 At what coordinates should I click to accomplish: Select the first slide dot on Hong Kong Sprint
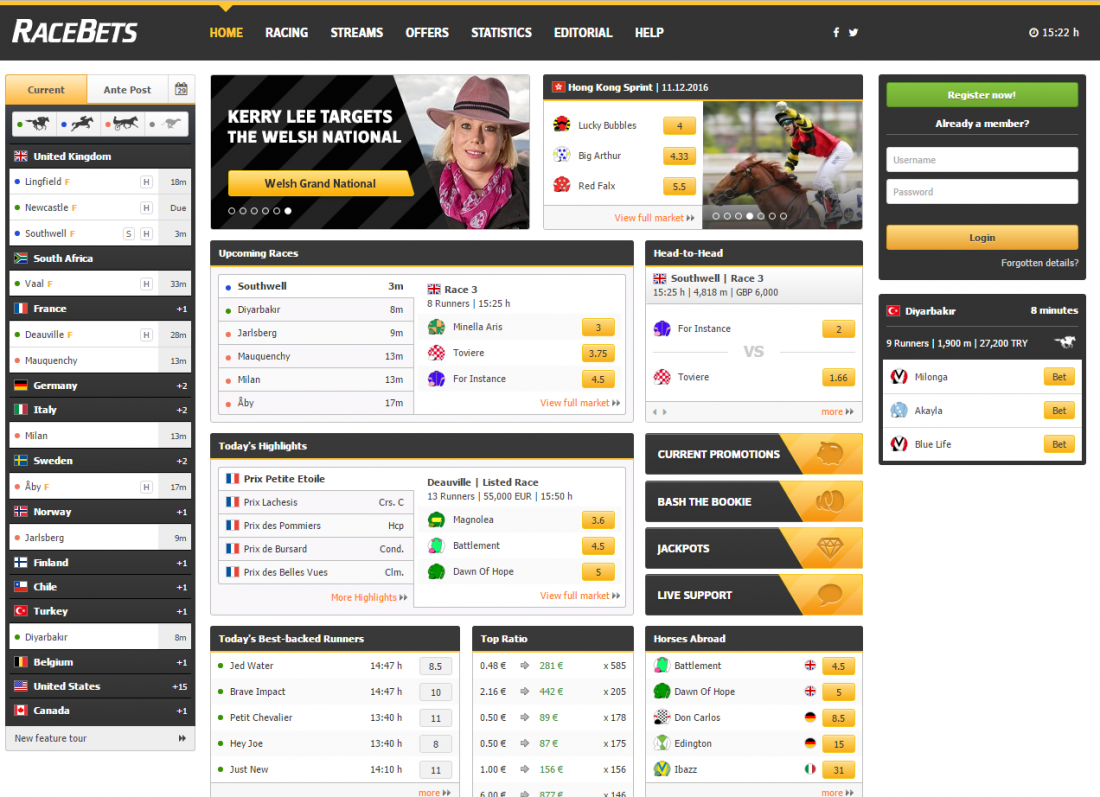[716, 216]
